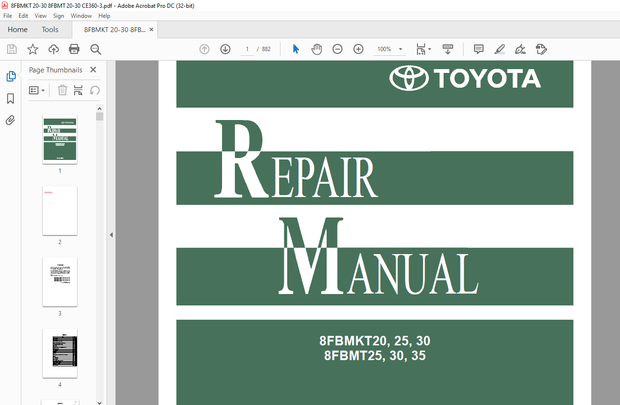The width and height of the screenshot is (620, 405).
Task: Open the Help menu
Action: pyautogui.click(x=104, y=16)
